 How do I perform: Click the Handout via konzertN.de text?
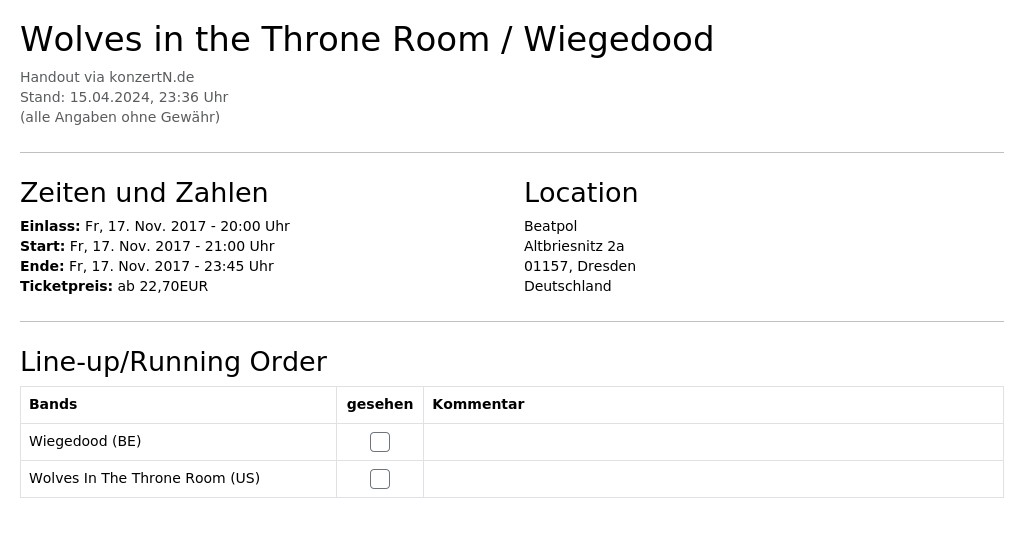point(107,77)
